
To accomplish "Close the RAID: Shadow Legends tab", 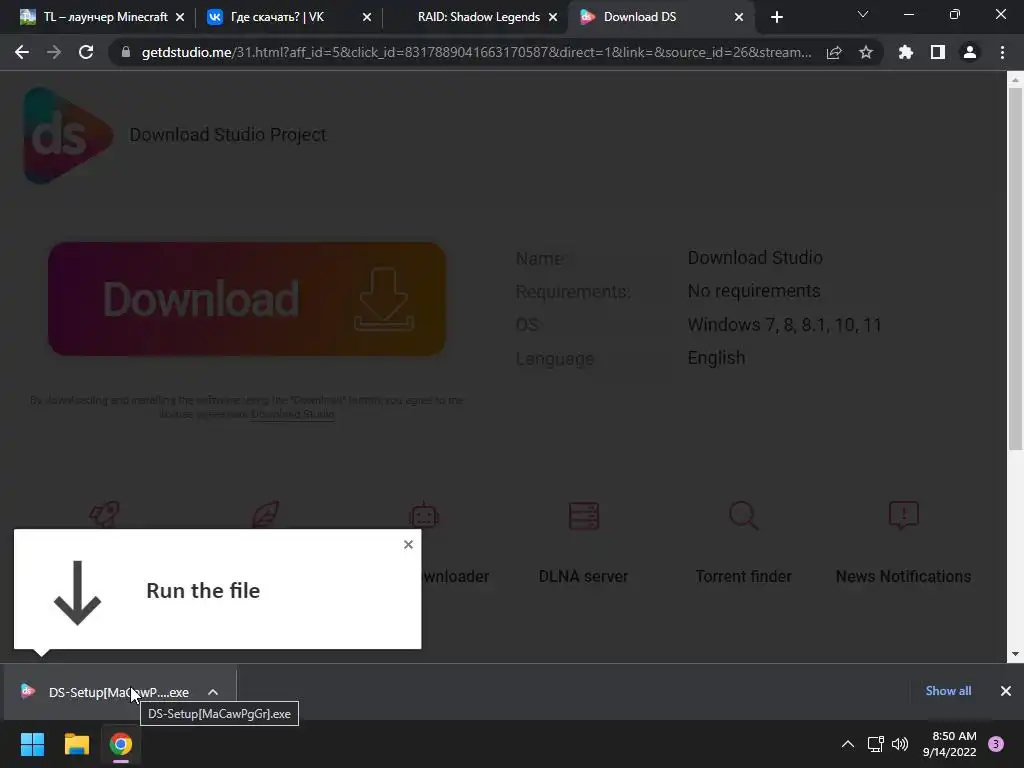I will 553,17.
